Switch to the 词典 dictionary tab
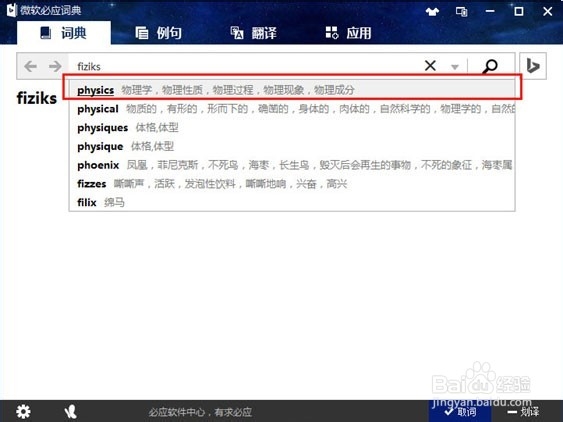Image resolution: width=563 pixels, height=422 pixels. pyautogui.click(x=64, y=33)
